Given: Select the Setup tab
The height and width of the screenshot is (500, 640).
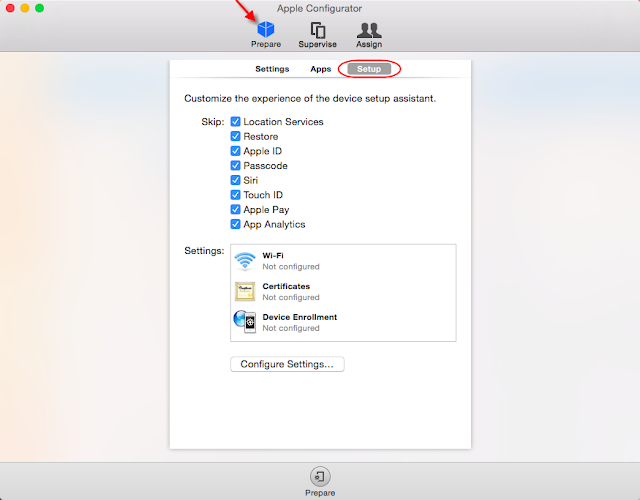Looking at the screenshot, I should pos(369,69).
